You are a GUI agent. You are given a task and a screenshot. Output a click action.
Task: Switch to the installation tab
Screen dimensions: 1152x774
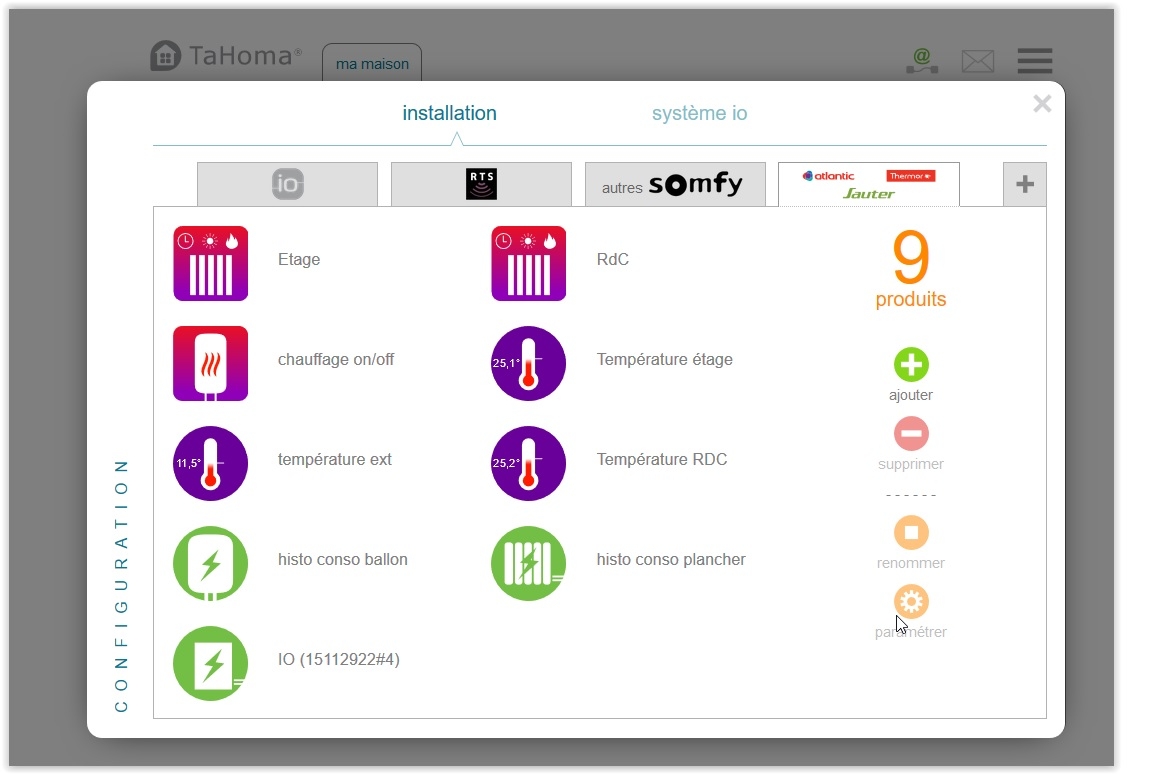point(449,113)
